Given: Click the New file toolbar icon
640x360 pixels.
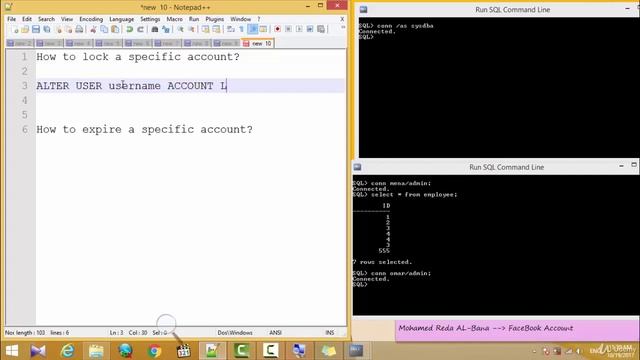Looking at the screenshot, I should pos(16,29).
